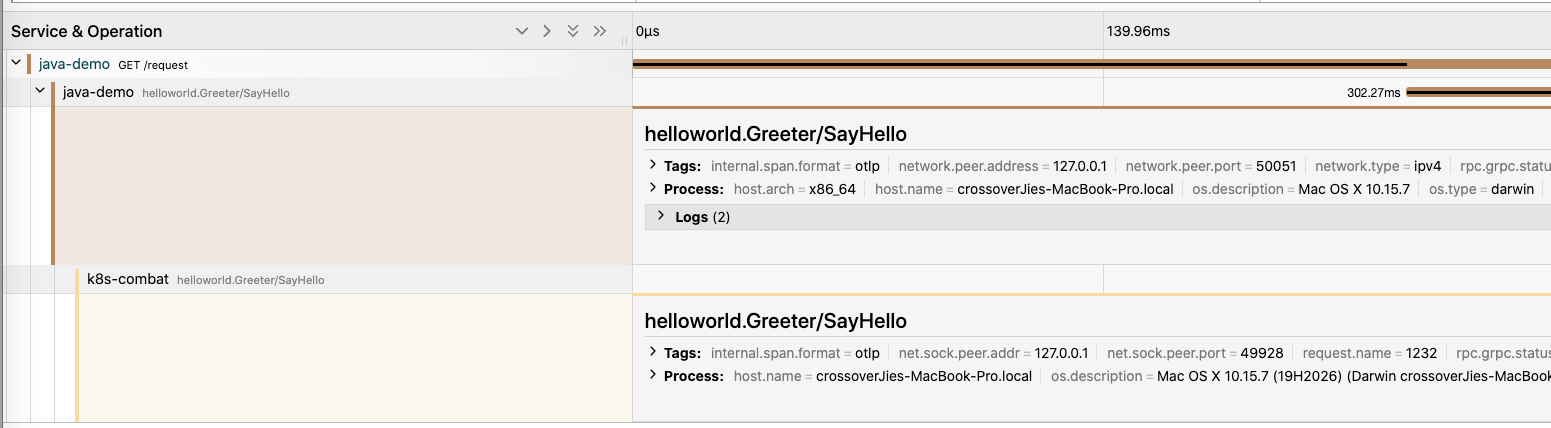Screen dimensions: 1551x428
Task: Collapse the java-demo SayHello child span
Action: [40, 92]
